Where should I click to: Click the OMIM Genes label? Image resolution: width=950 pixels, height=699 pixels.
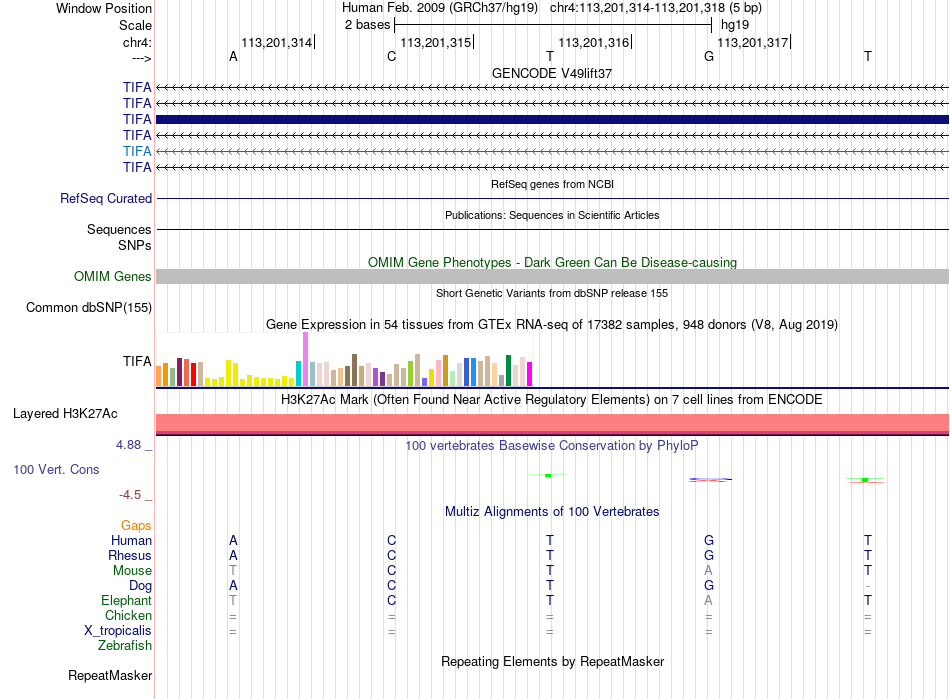tap(112, 276)
